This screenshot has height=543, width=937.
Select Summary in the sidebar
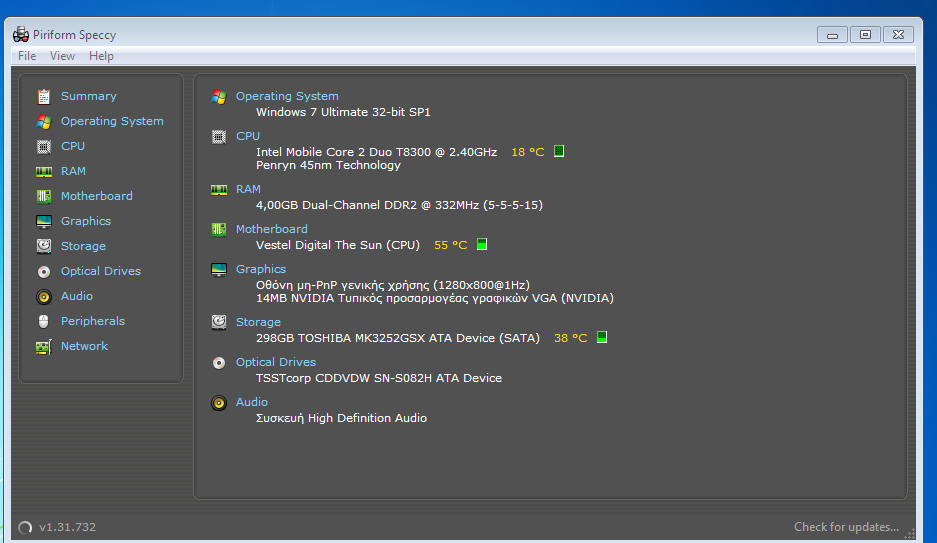(88, 96)
